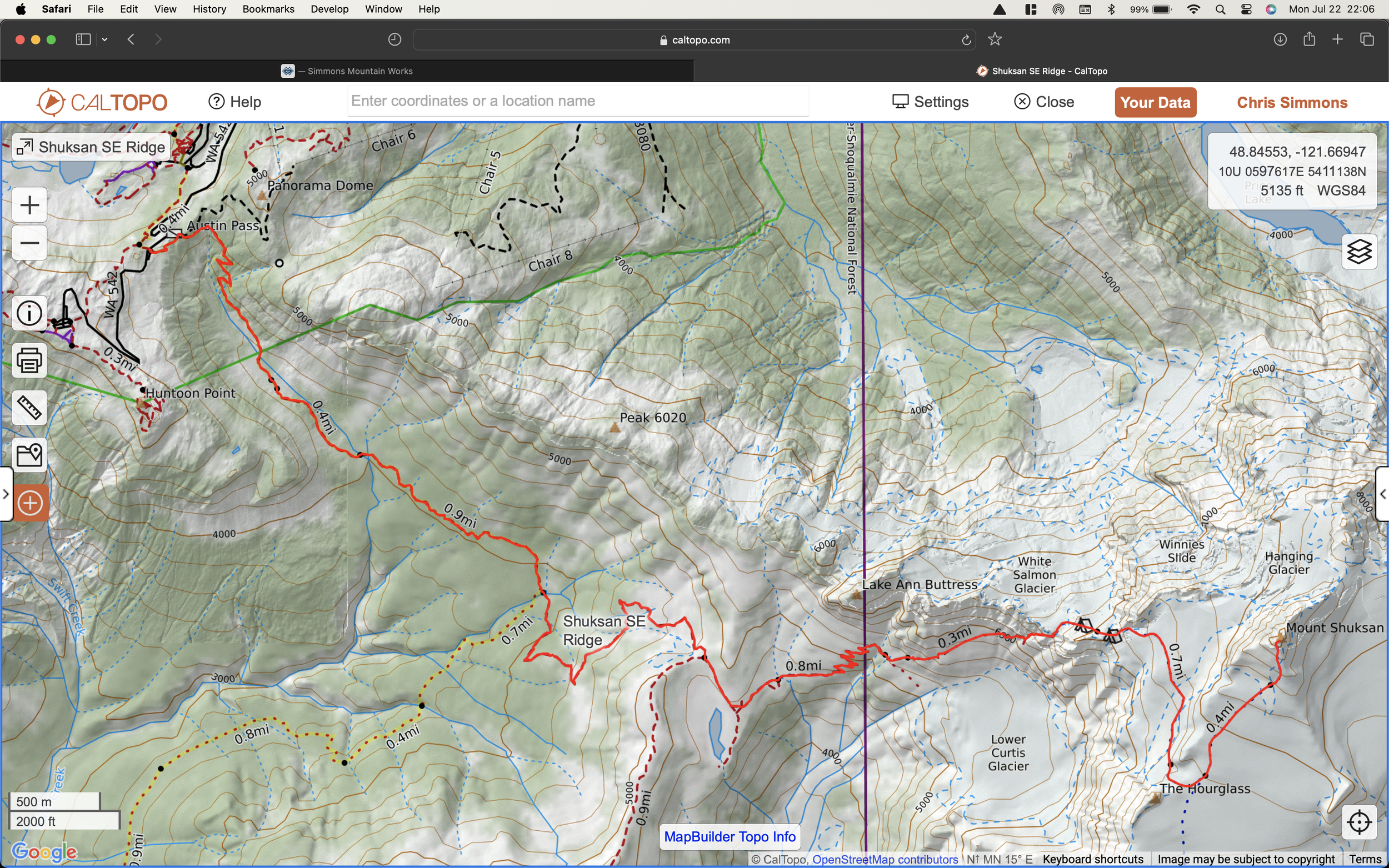The image size is (1389, 868).
Task: Expand the right side panel arrow
Action: (1382, 494)
